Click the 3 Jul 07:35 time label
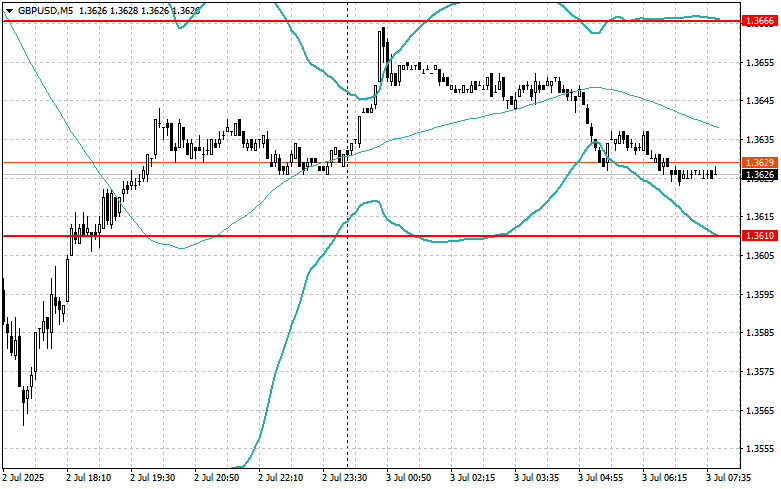781x489 pixels. click(x=729, y=478)
